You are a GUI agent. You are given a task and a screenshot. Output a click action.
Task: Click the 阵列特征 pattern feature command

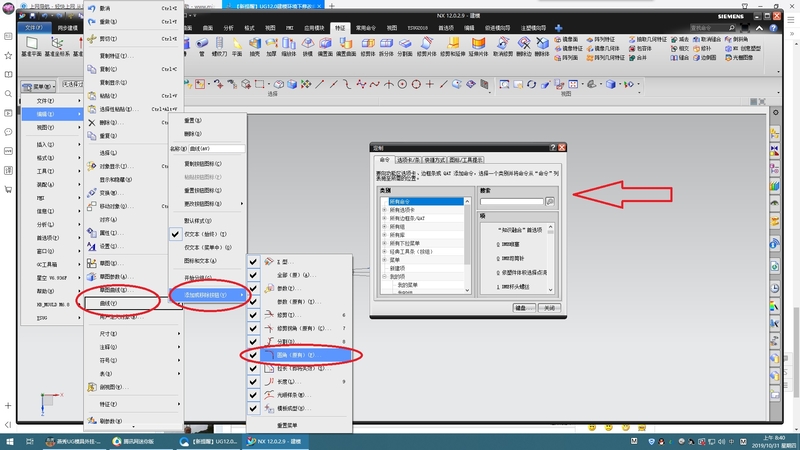[x=601, y=39]
